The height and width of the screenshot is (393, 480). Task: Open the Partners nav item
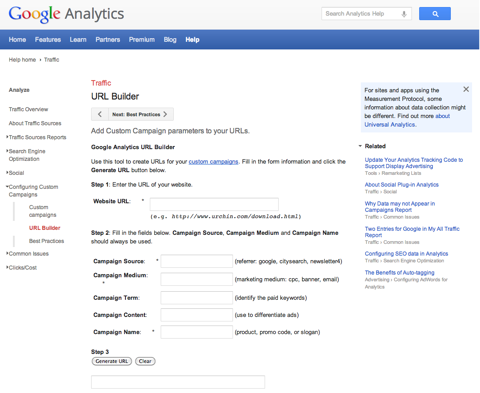[x=108, y=40]
